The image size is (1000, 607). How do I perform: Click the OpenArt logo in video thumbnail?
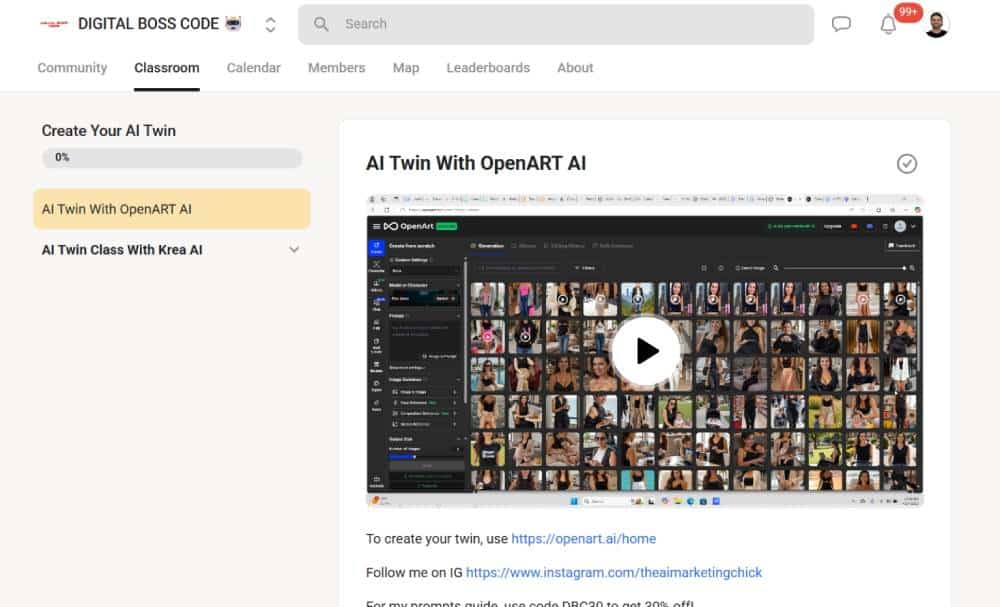pyautogui.click(x=408, y=226)
